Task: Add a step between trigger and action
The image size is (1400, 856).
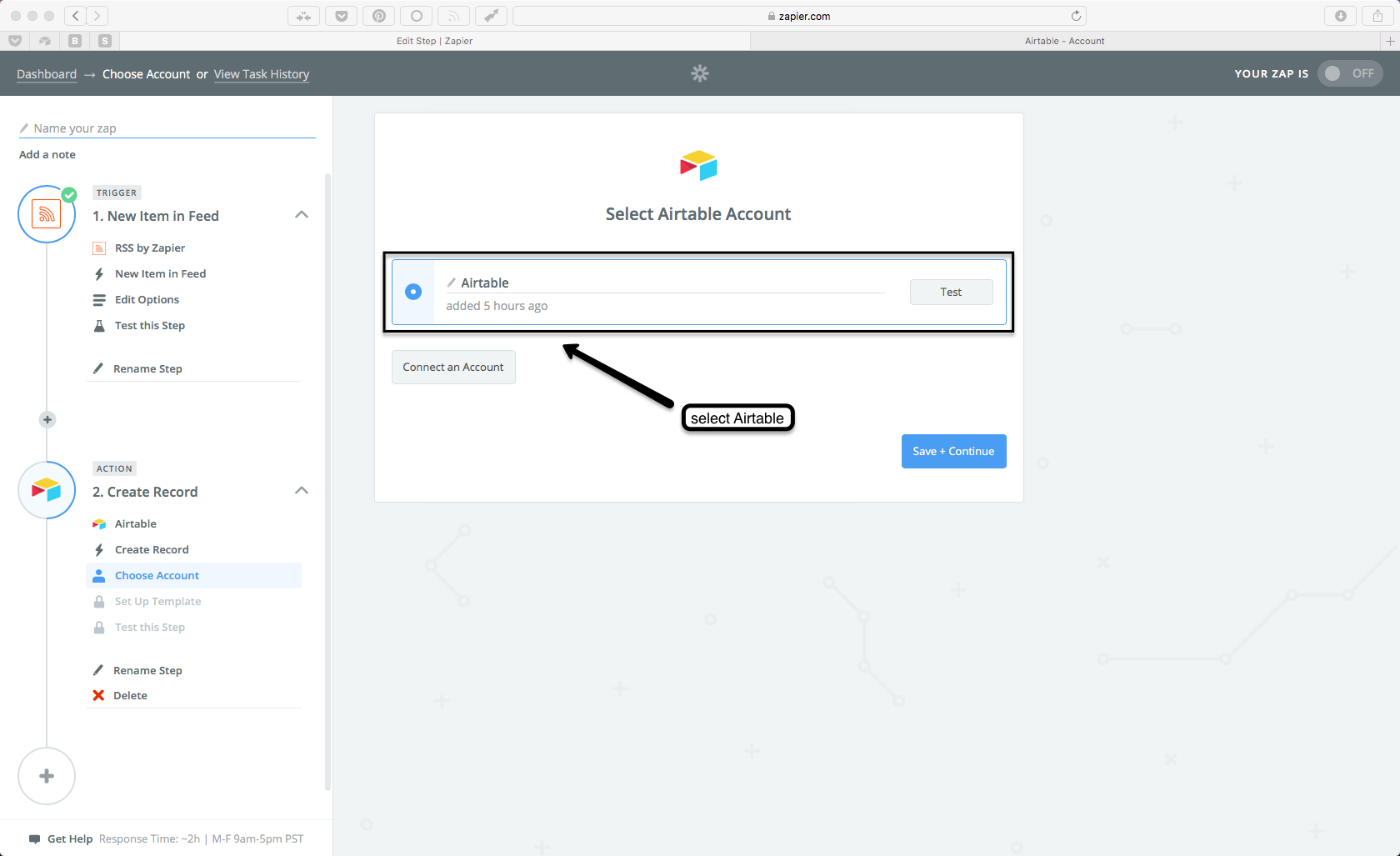Action: pyautogui.click(x=47, y=419)
